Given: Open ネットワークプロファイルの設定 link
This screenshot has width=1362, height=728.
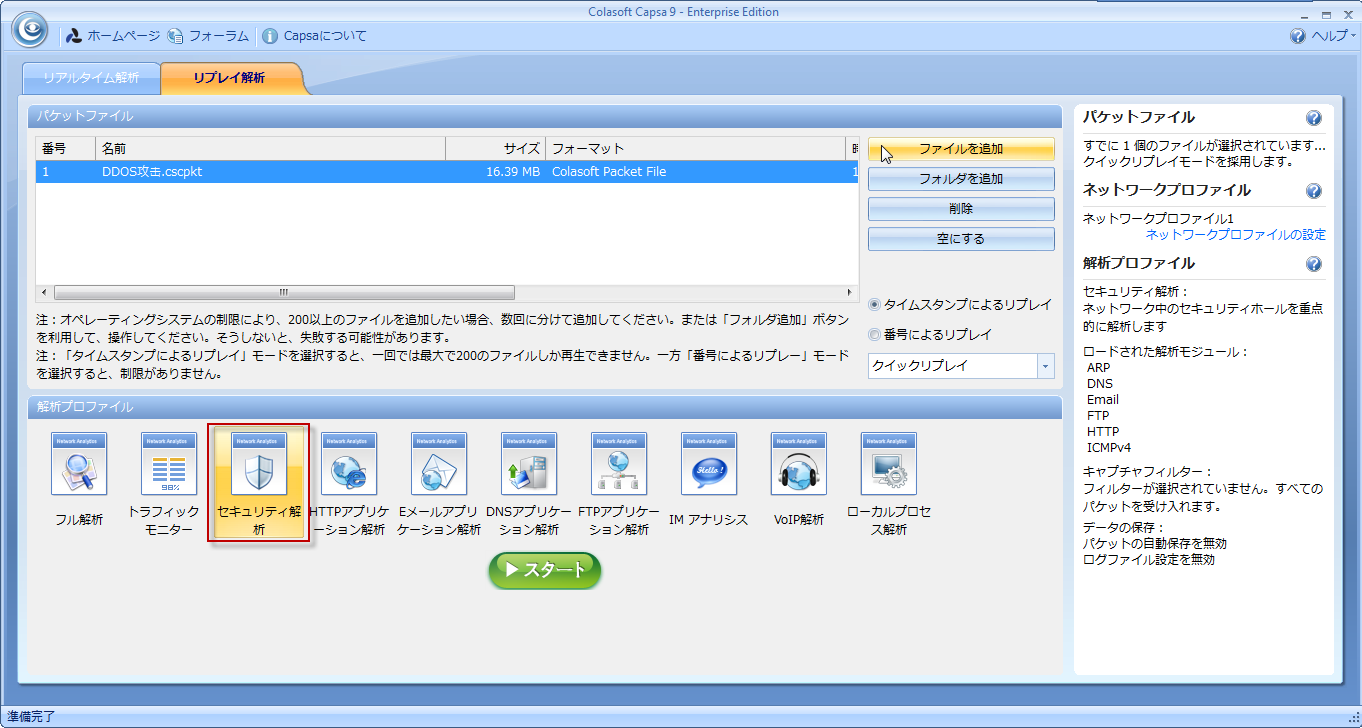Looking at the screenshot, I should coord(1235,235).
